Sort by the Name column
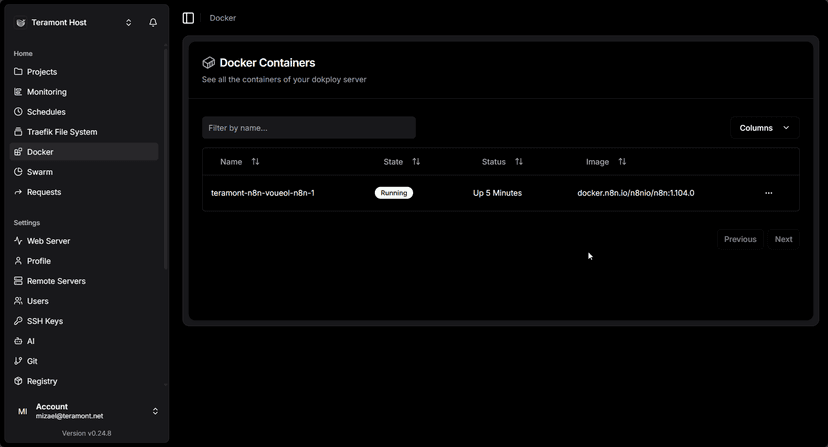The image size is (828, 447). click(240, 162)
